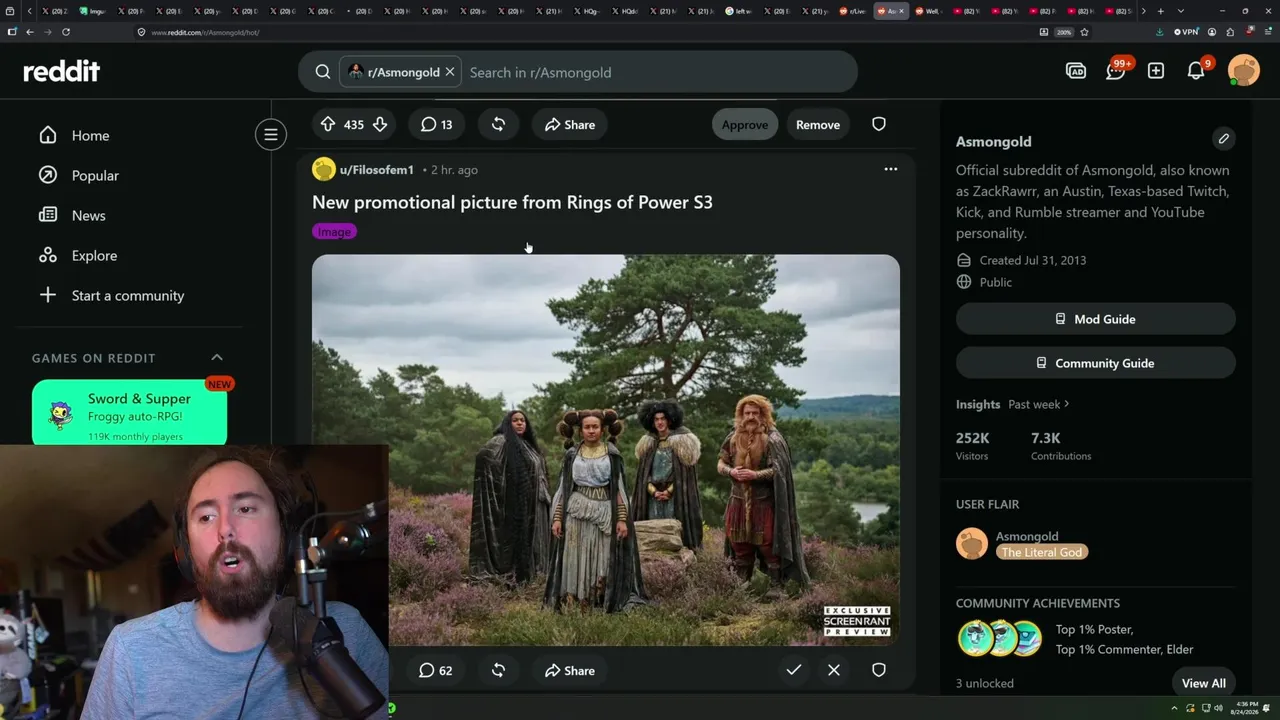Open News in the sidebar
Screen dimensions: 1280x720
point(88,215)
